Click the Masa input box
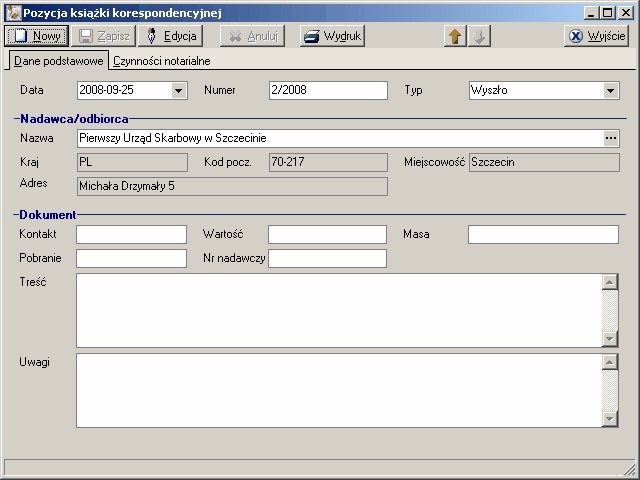The height and width of the screenshot is (480, 640). [x=543, y=234]
